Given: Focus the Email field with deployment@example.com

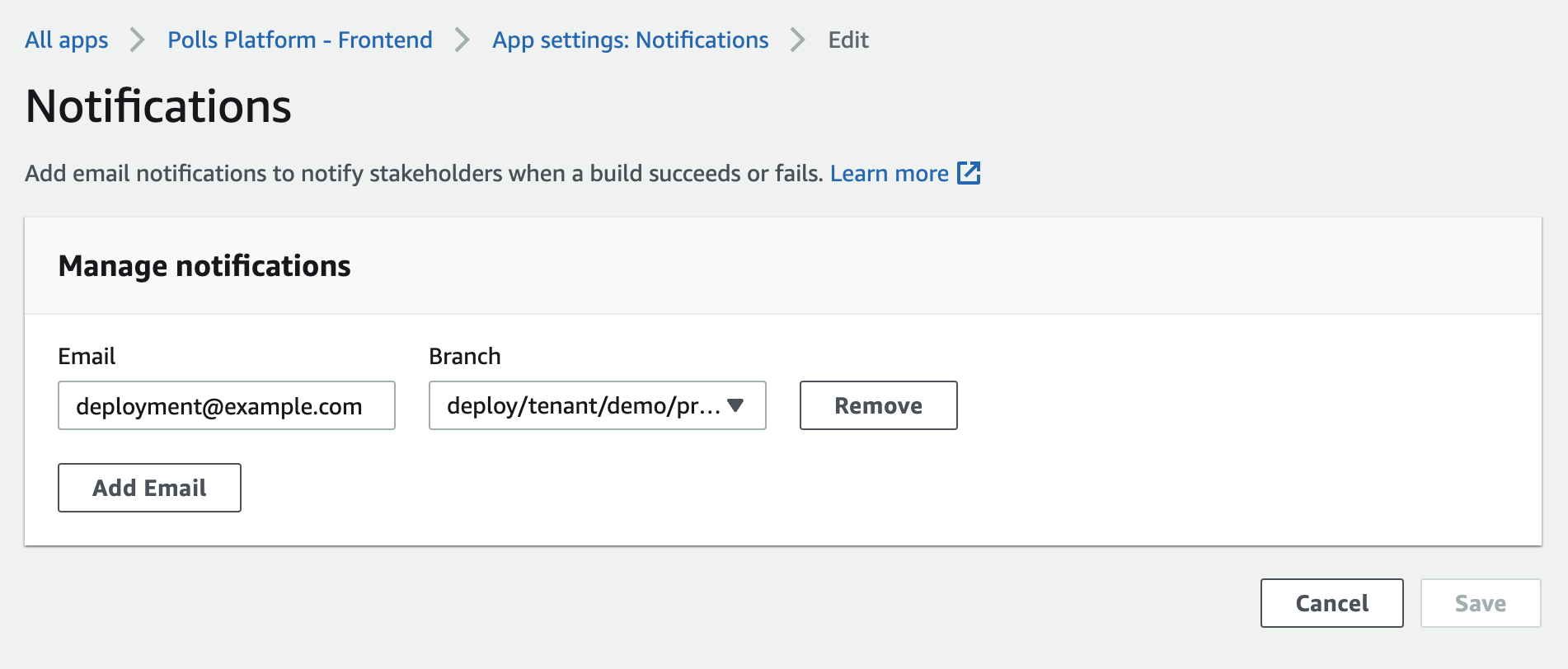Looking at the screenshot, I should (x=226, y=405).
